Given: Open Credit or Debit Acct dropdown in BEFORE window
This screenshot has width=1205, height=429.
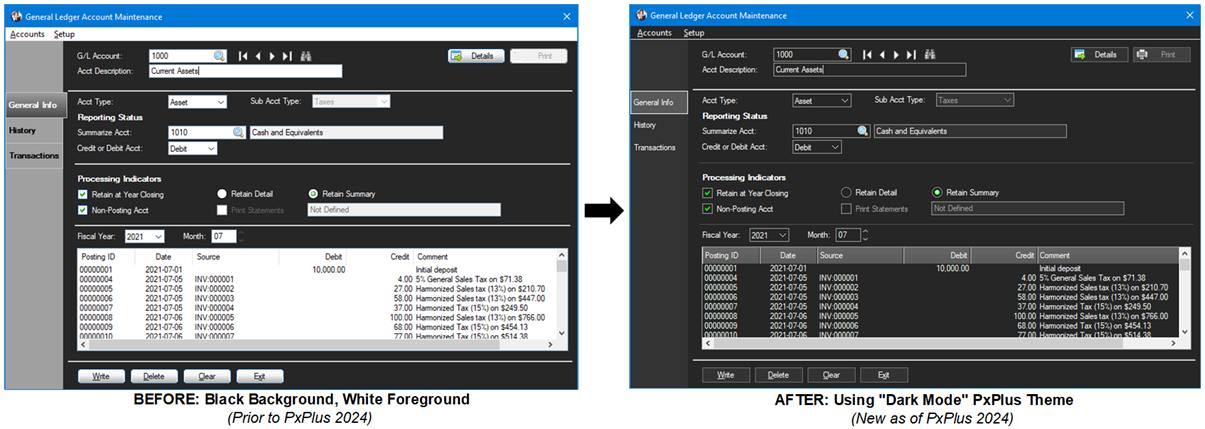Looking at the screenshot, I should point(210,148).
